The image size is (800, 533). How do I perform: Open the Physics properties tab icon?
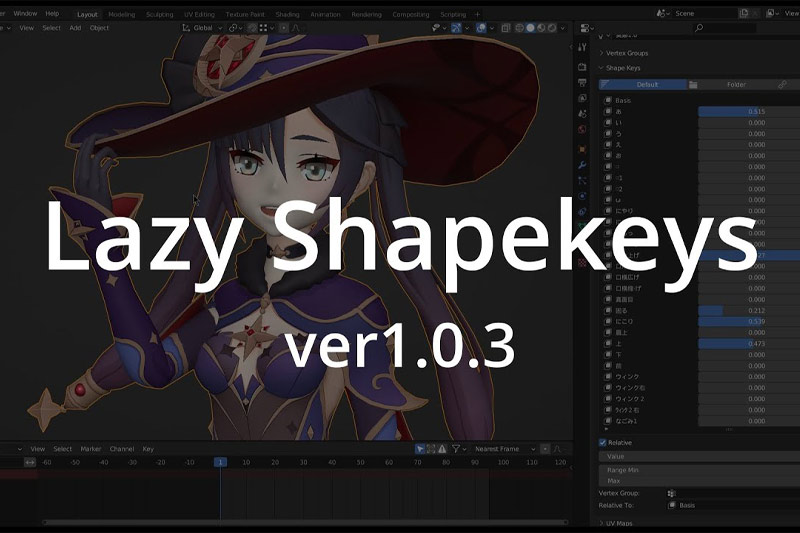click(582, 196)
